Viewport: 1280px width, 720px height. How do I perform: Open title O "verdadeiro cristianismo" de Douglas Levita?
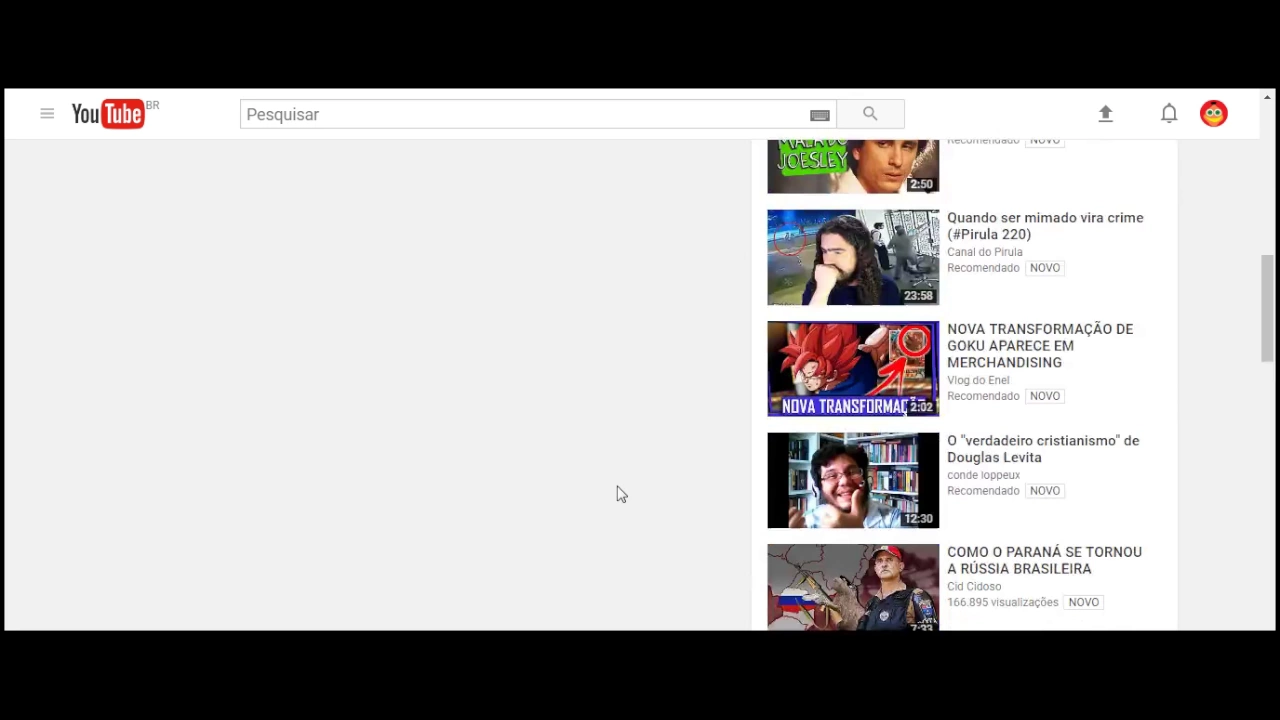tap(1043, 449)
